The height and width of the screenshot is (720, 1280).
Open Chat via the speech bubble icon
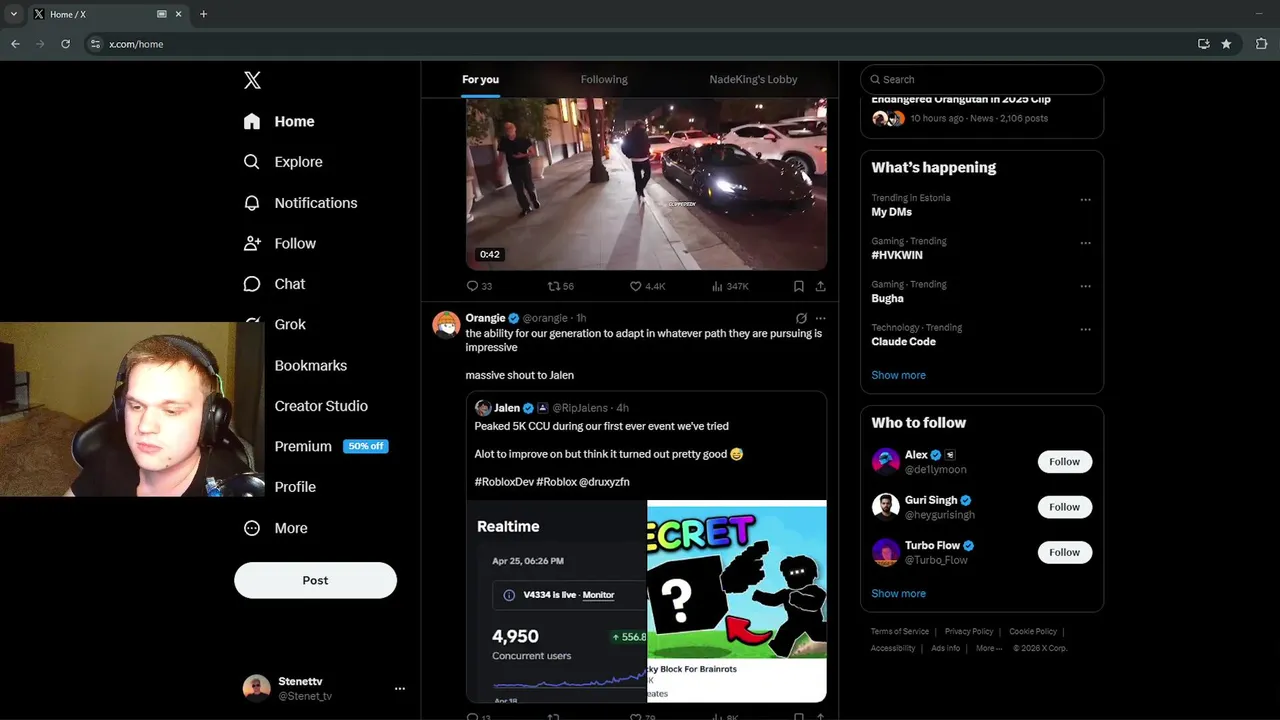(x=252, y=284)
